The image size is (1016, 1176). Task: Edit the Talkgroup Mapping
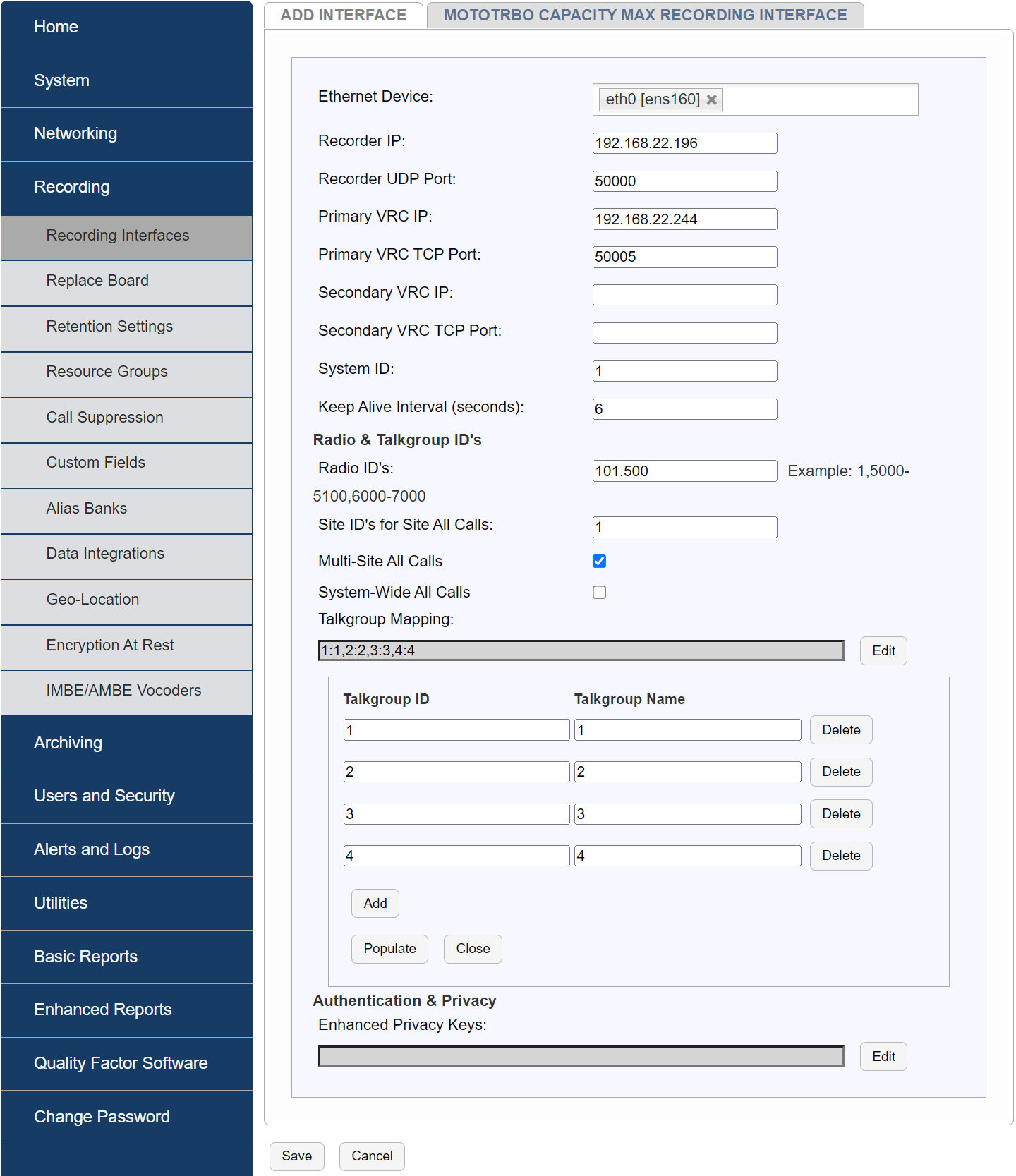pos(883,650)
